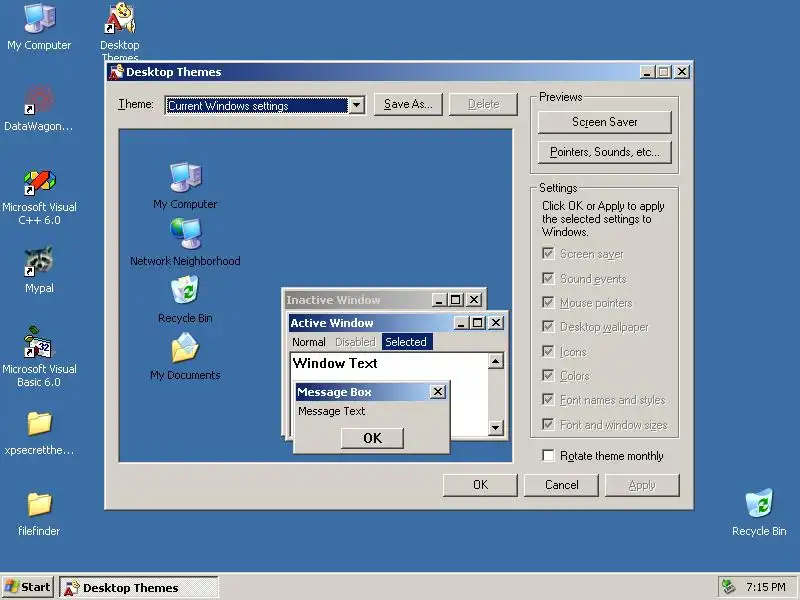
Task: Enable Rotate theme monthly
Action: [x=548, y=455]
